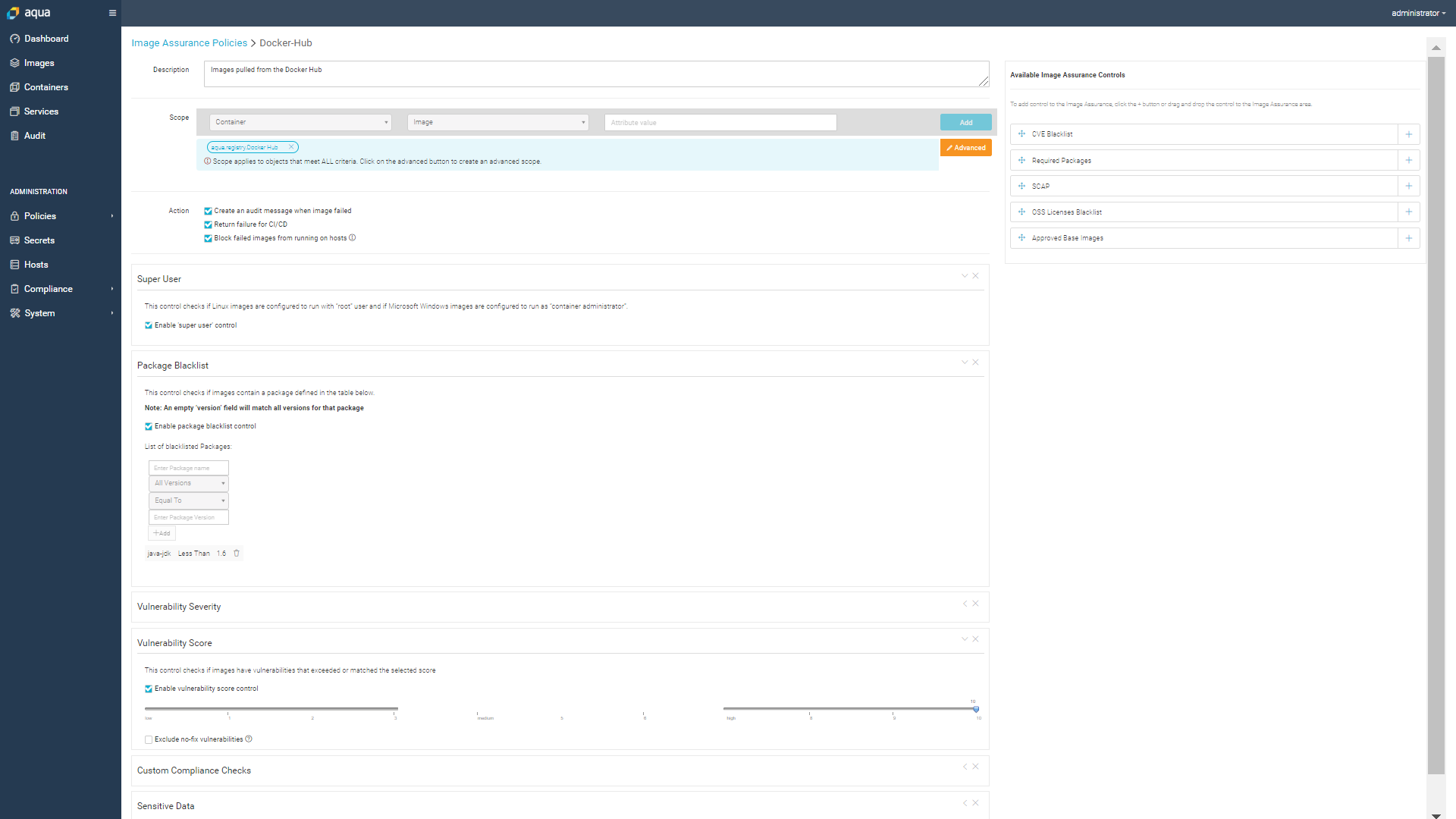1456x819 pixels.
Task: Click the Audit clipboard icon
Action: tap(14, 136)
